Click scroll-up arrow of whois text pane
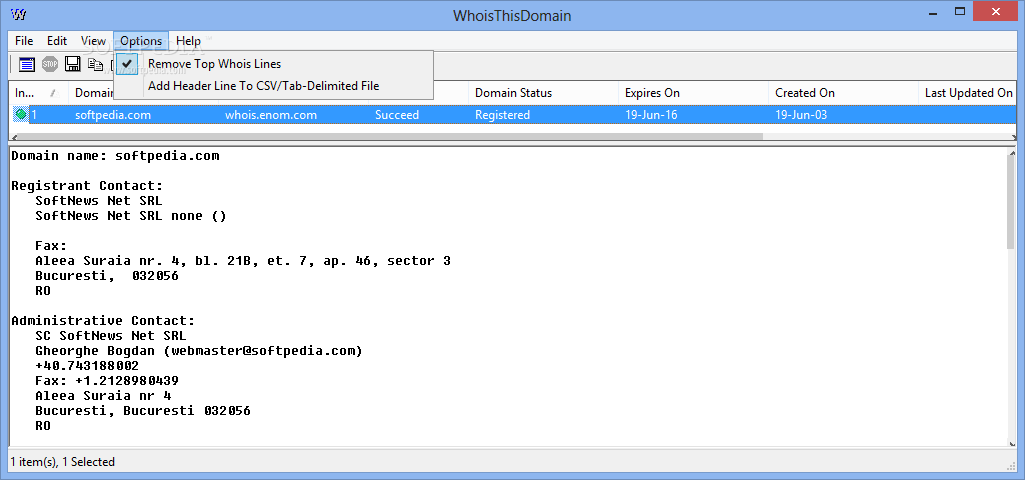This screenshot has height=480, width=1025. click(1011, 153)
